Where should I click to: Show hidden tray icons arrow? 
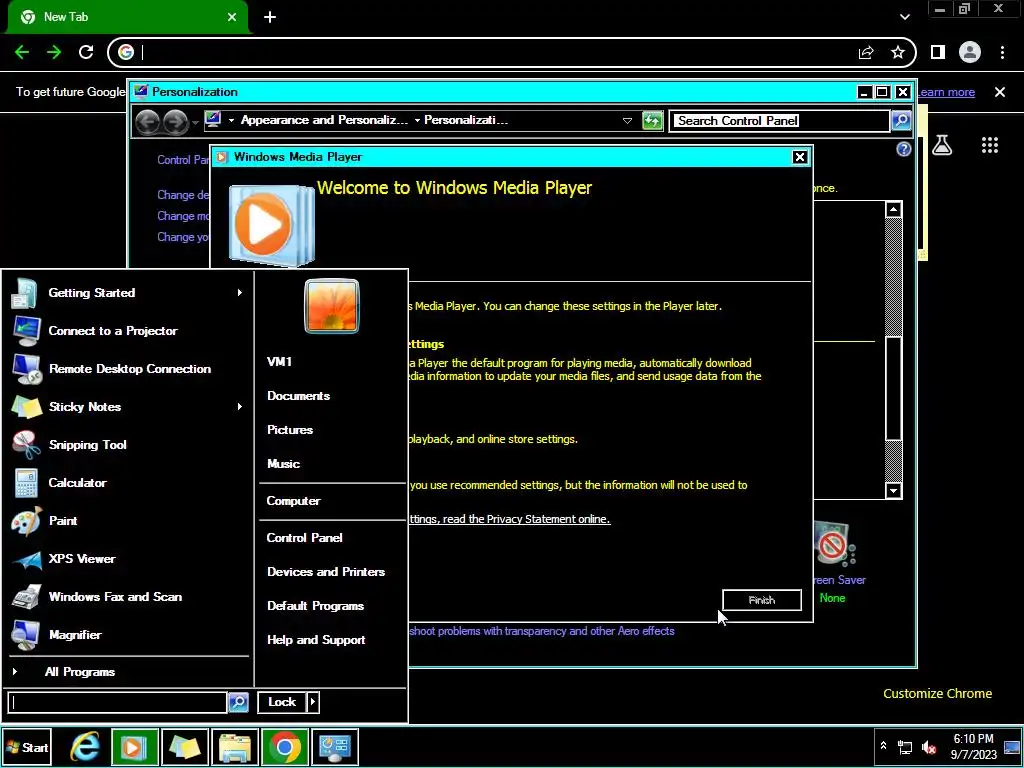(883, 746)
